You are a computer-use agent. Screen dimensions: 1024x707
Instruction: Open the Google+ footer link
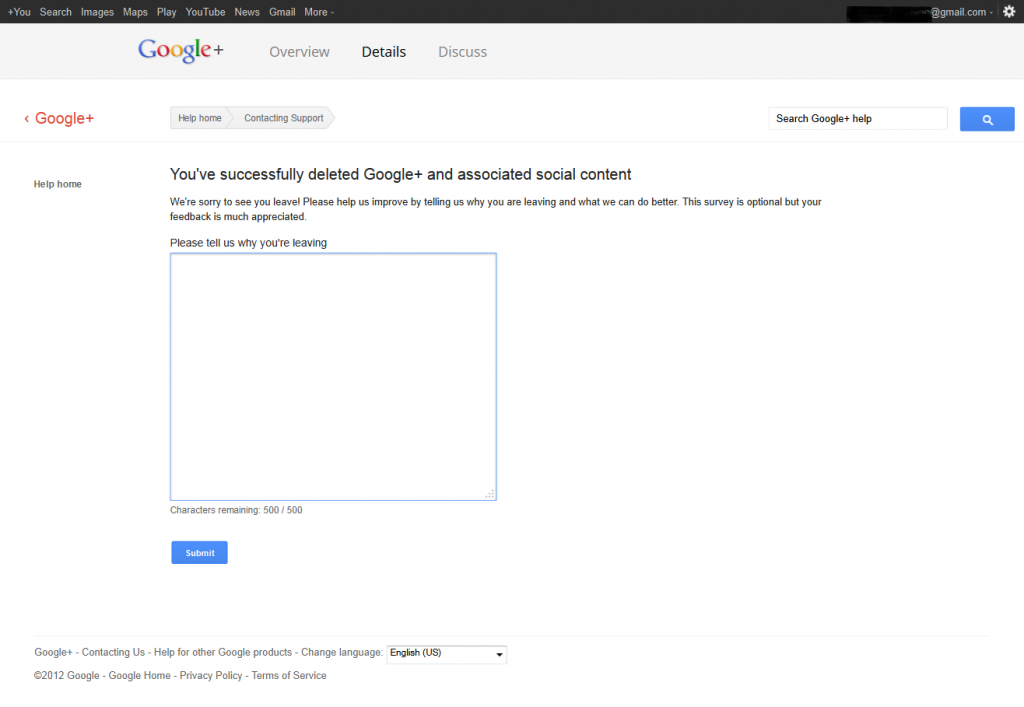click(54, 652)
